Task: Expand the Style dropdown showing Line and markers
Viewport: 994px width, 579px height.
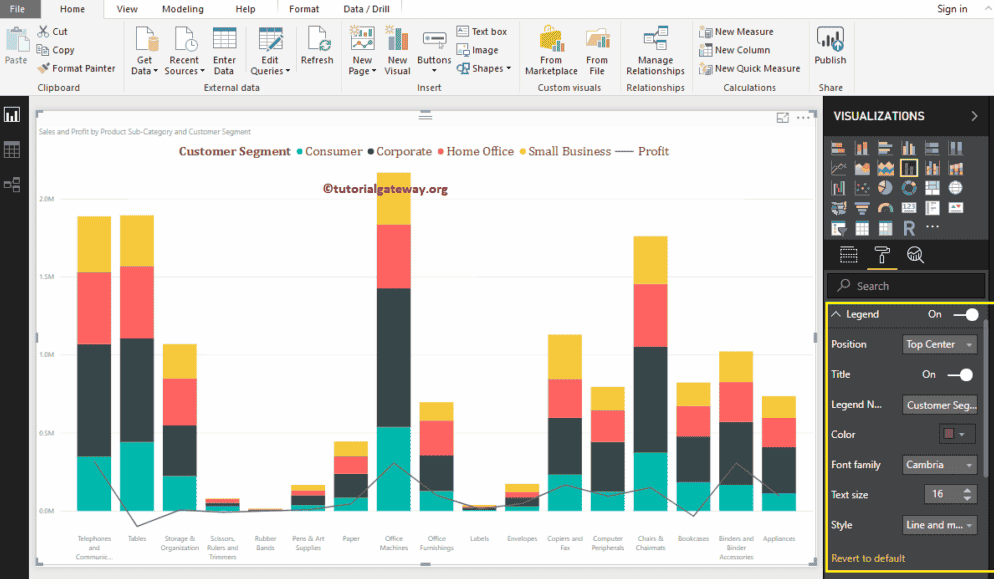Action: [x=938, y=524]
